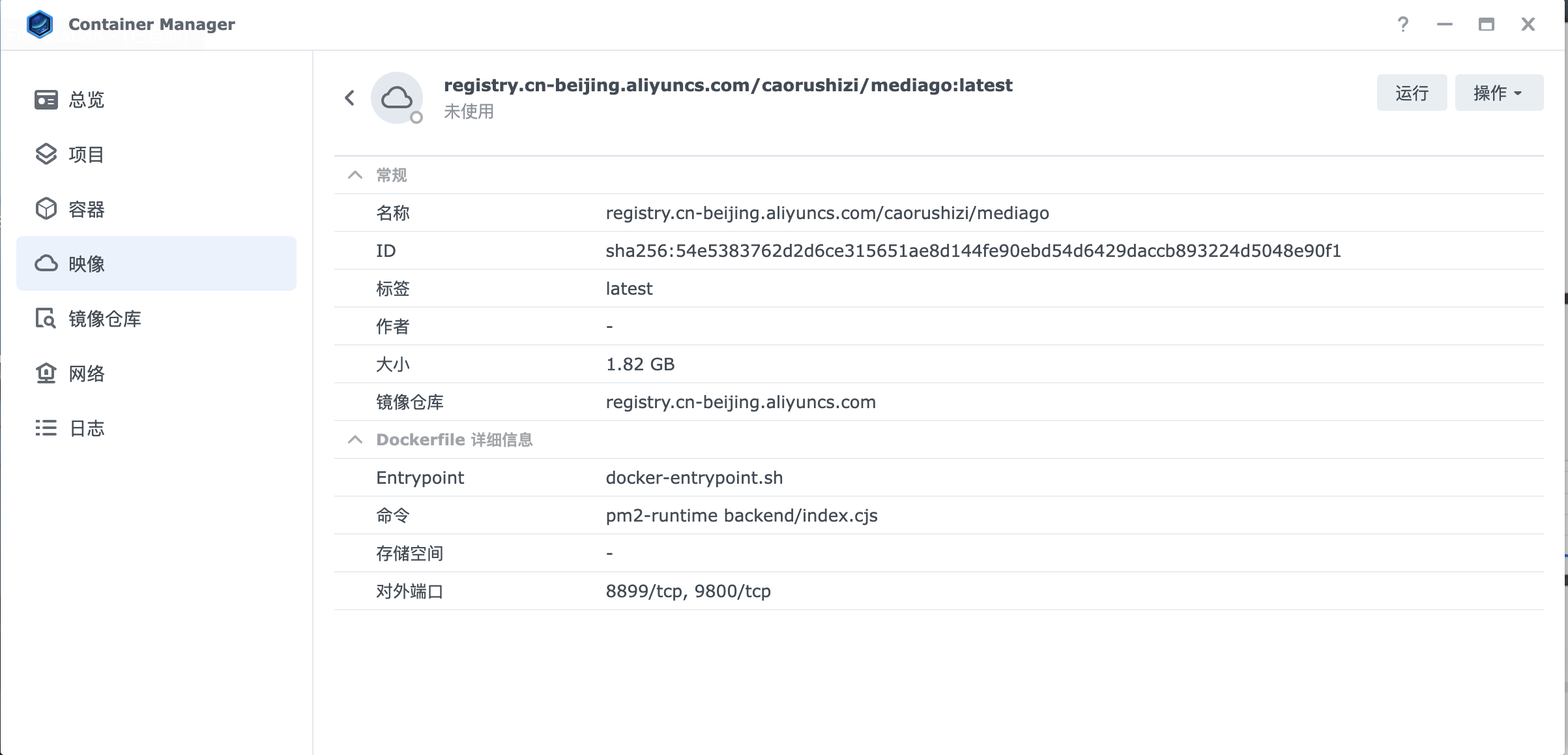Click the mediago image cloud thumbnail
1568x755 pixels.
point(397,98)
